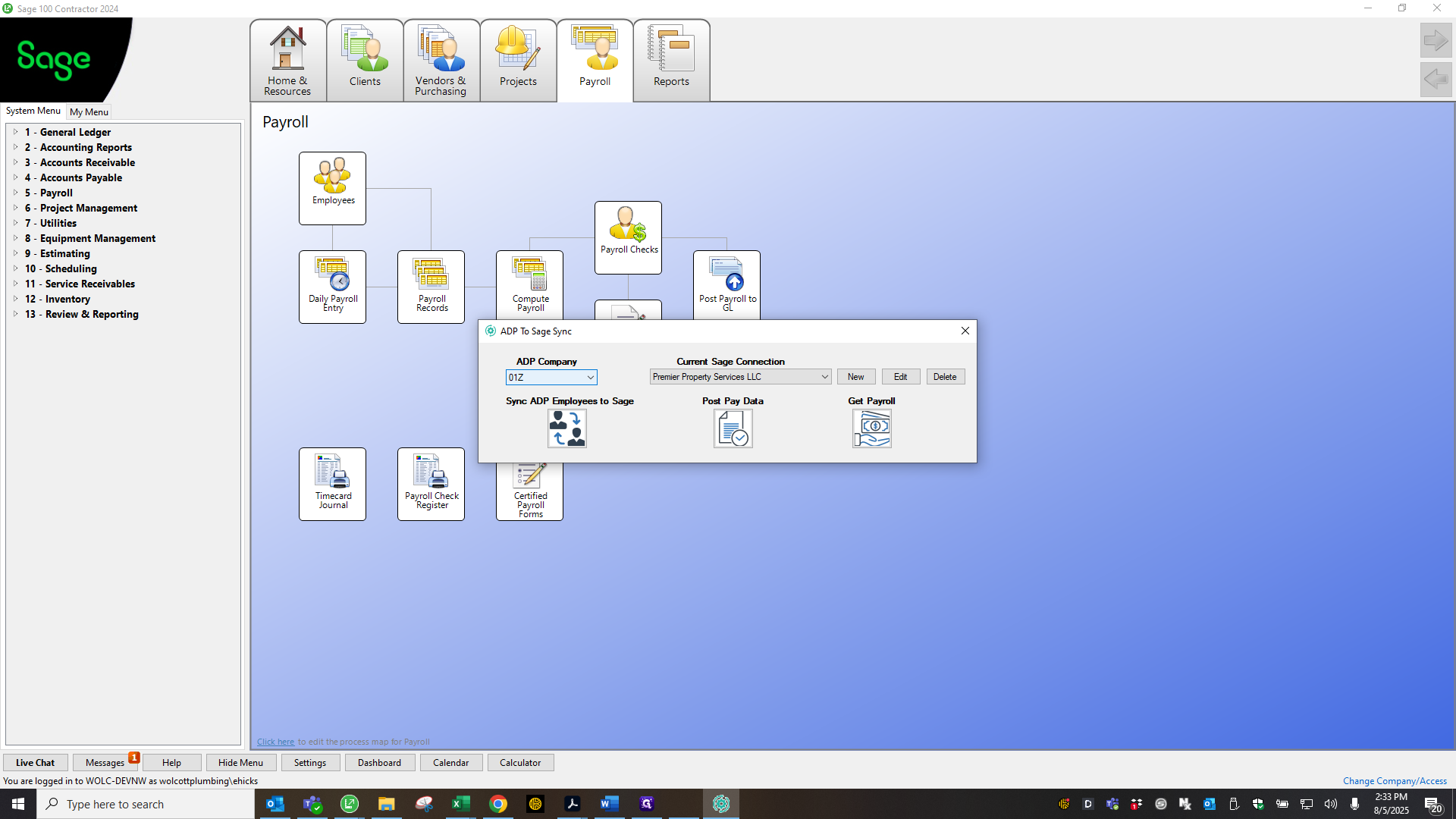The height and width of the screenshot is (819, 1456).
Task: Select the System Menu tab
Action: 33,111
